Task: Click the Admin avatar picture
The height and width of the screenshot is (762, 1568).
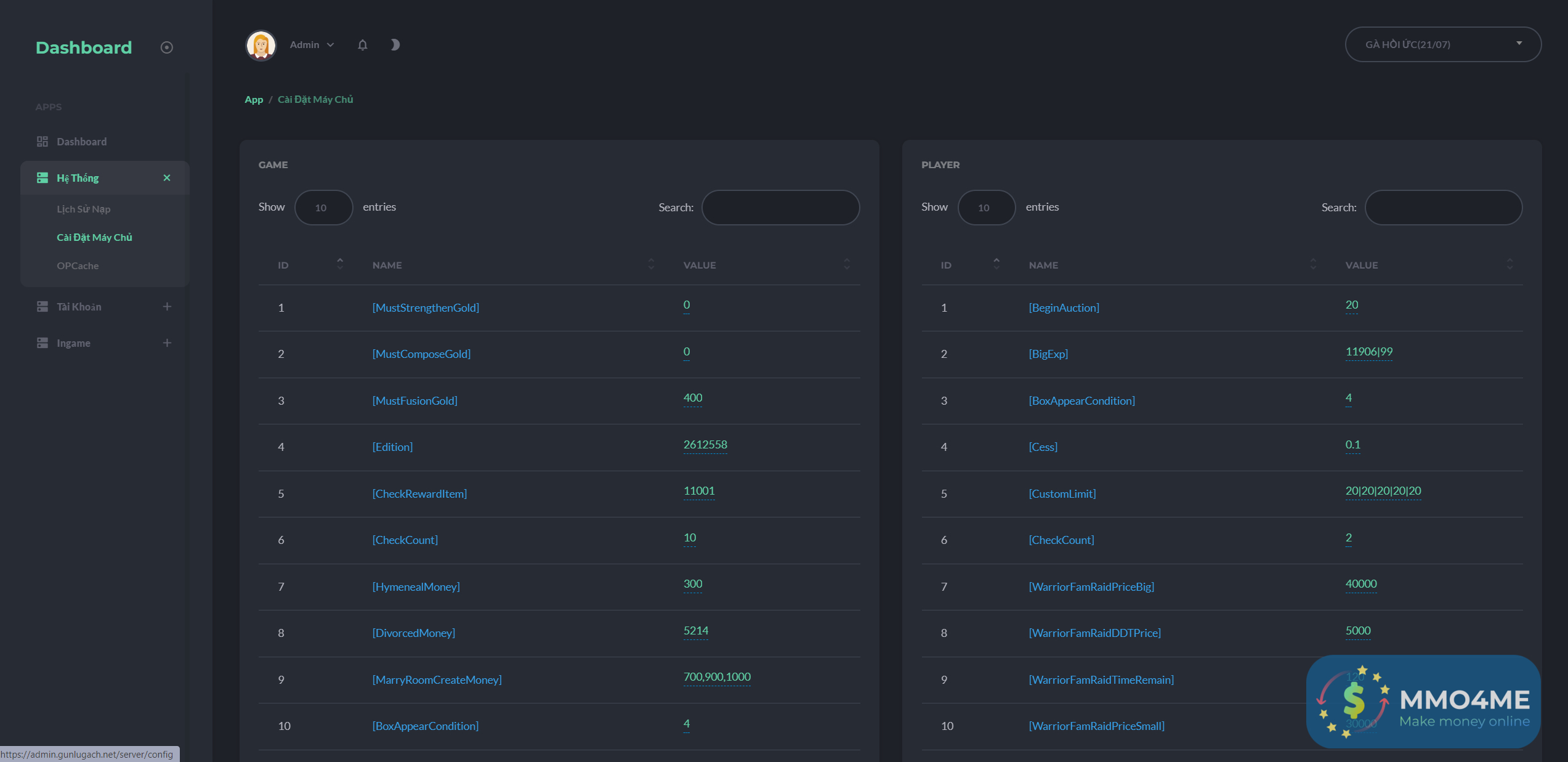Action: pos(261,46)
